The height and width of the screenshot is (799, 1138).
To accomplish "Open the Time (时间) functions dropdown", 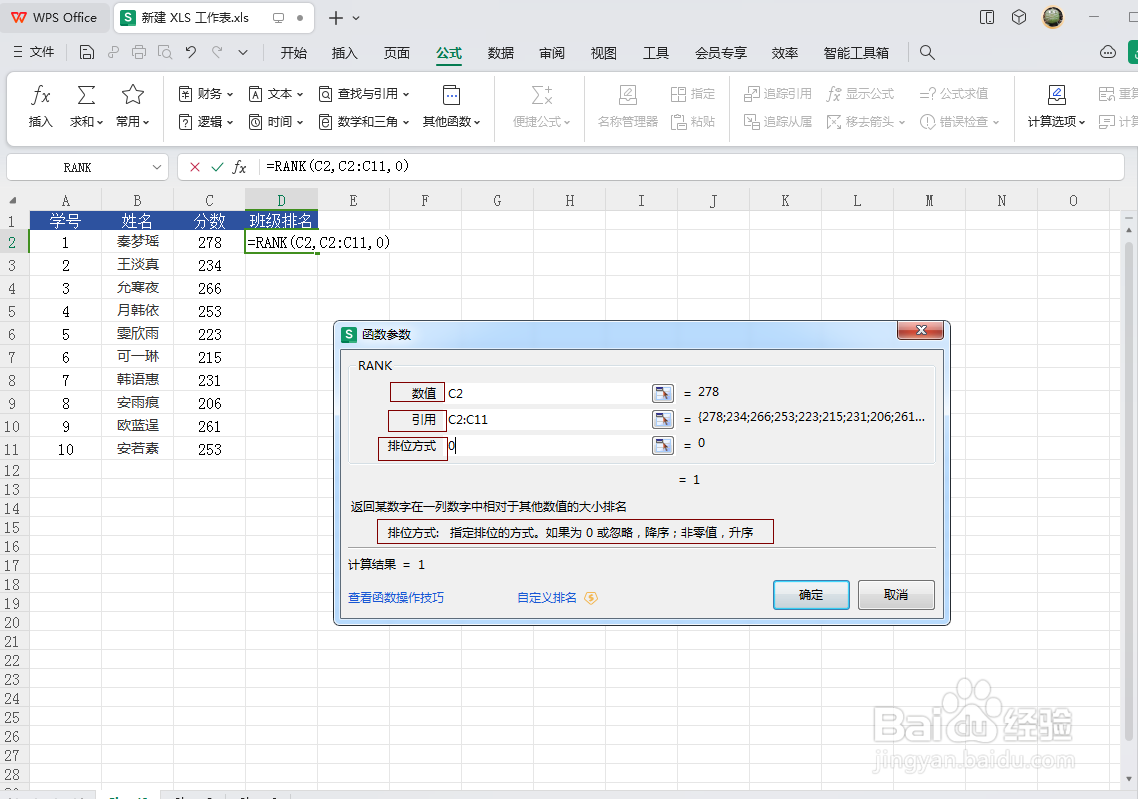I will [x=276, y=122].
